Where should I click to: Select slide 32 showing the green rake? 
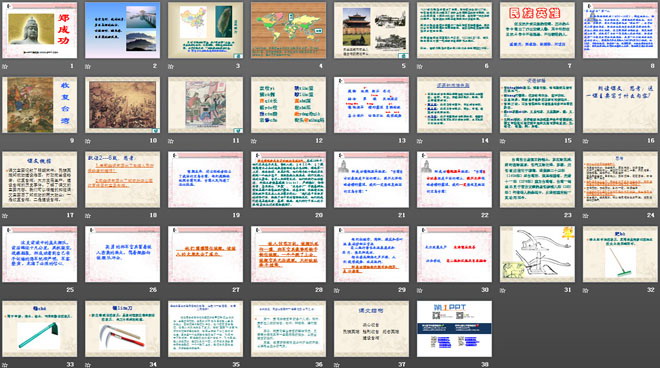pyautogui.click(x=620, y=254)
